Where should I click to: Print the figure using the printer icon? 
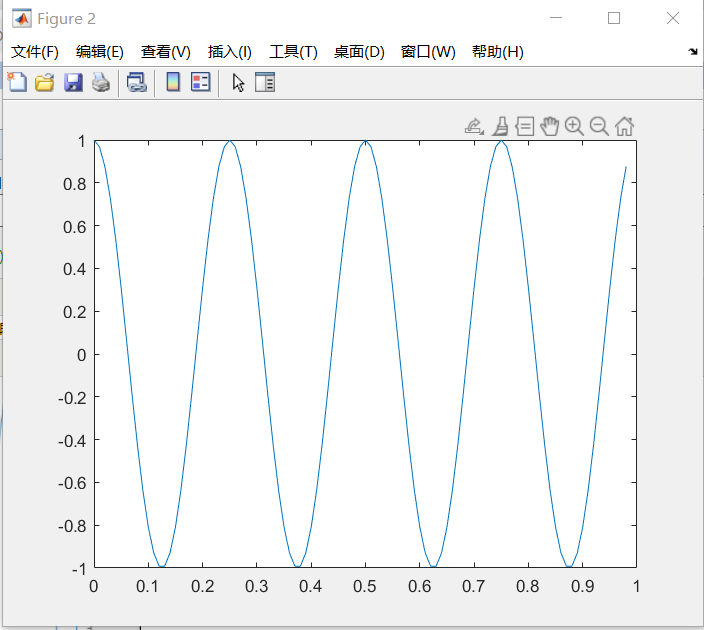[101, 83]
